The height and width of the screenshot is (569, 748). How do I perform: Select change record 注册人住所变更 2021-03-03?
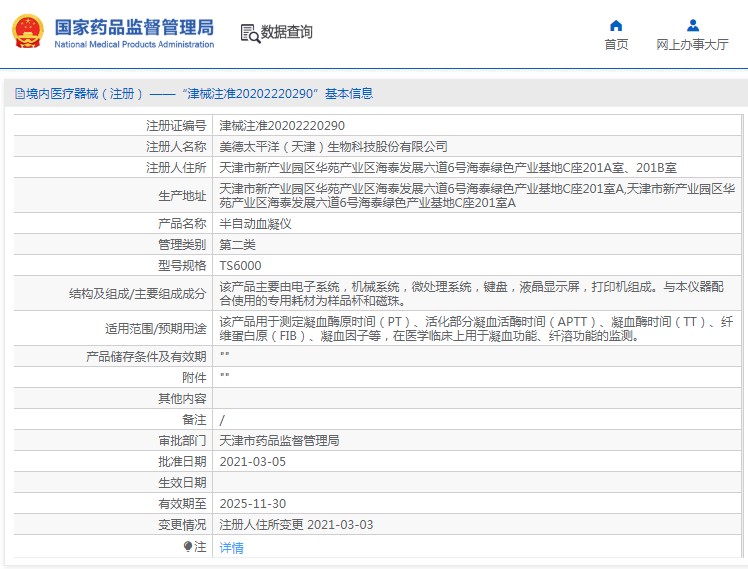[x=296, y=525]
